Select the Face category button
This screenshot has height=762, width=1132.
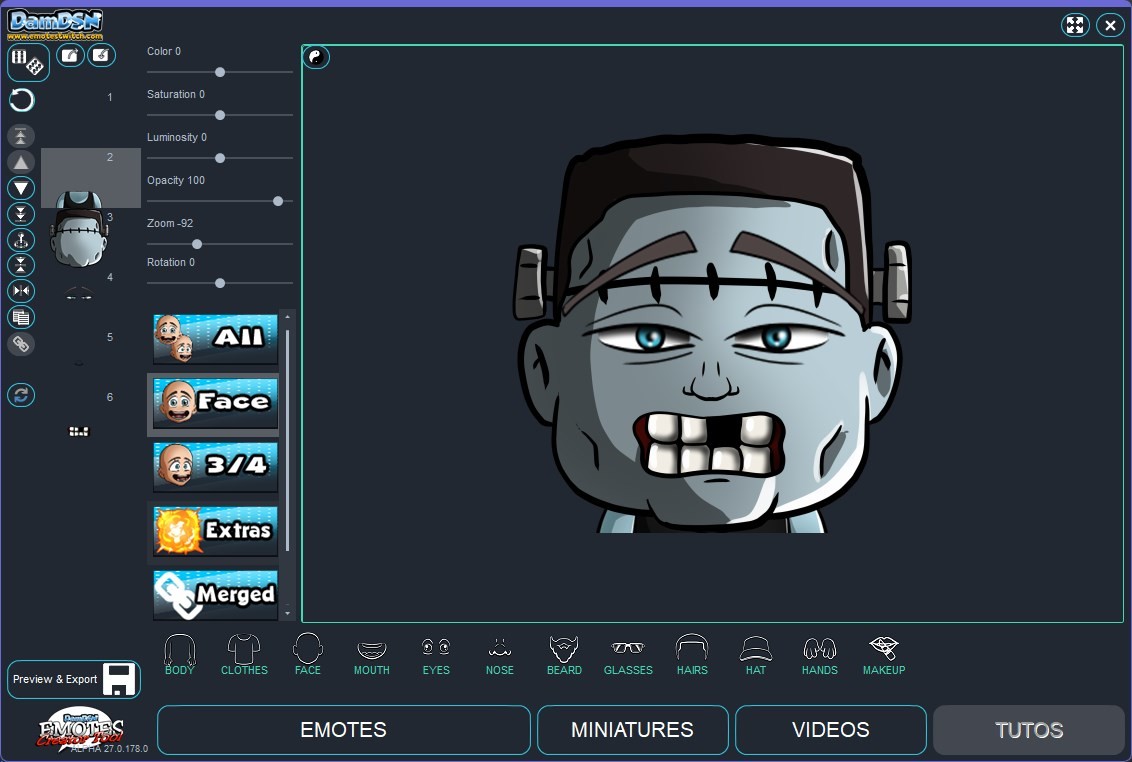click(x=214, y=403)
